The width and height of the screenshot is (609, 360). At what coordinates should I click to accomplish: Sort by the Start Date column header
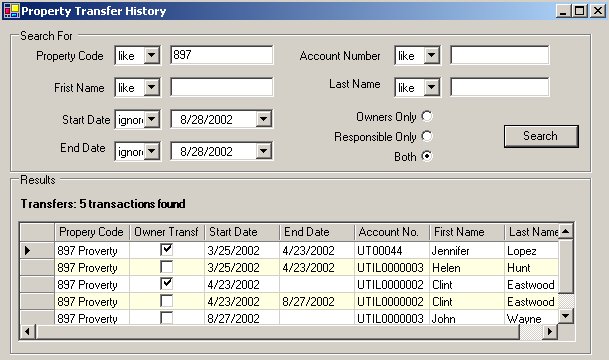(x=242, y=232)
